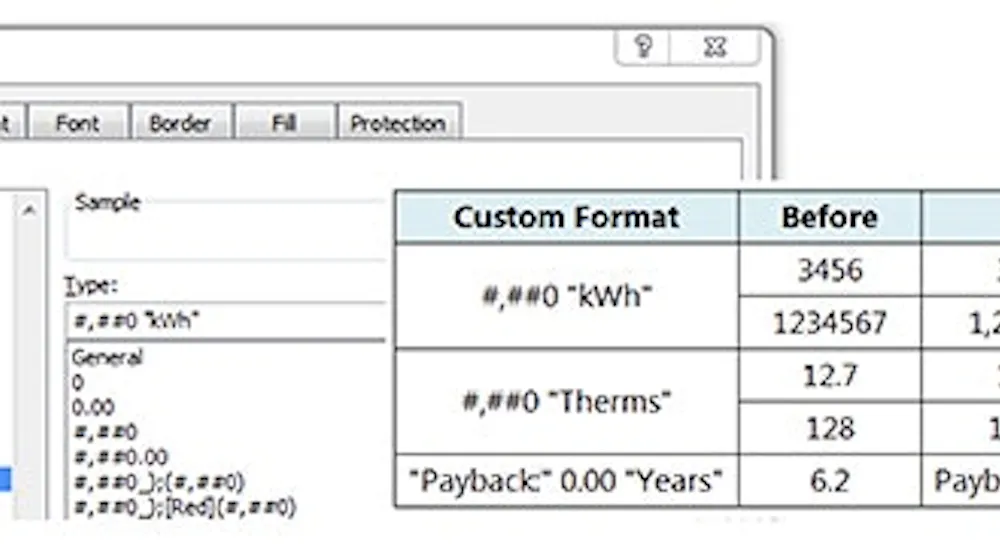This screenshot has width=1000, height=556.
Task: Select the #,##0 format entry
Action: pos(105,432)
